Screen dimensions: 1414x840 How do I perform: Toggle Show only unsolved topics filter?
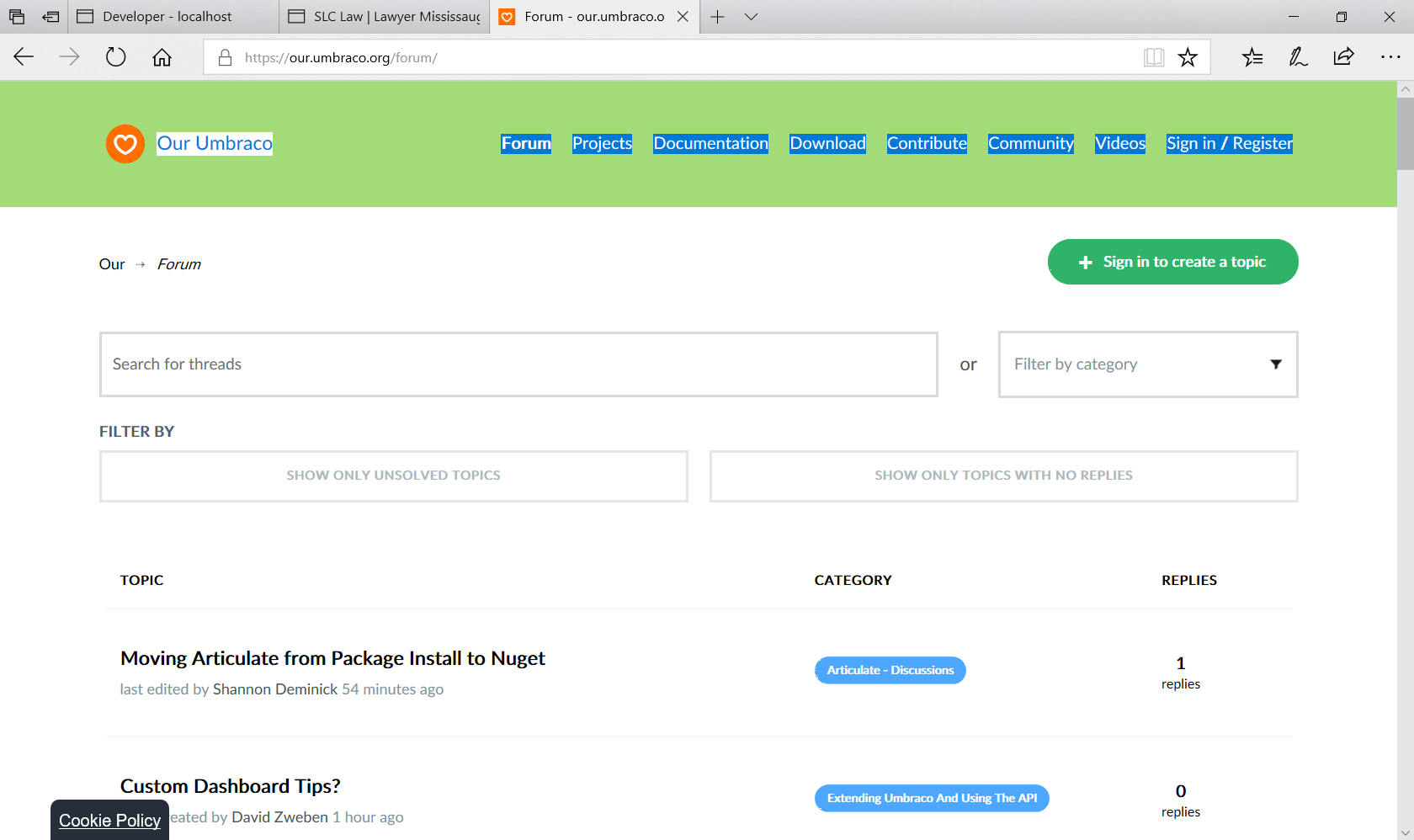click(x=393, y=476)
